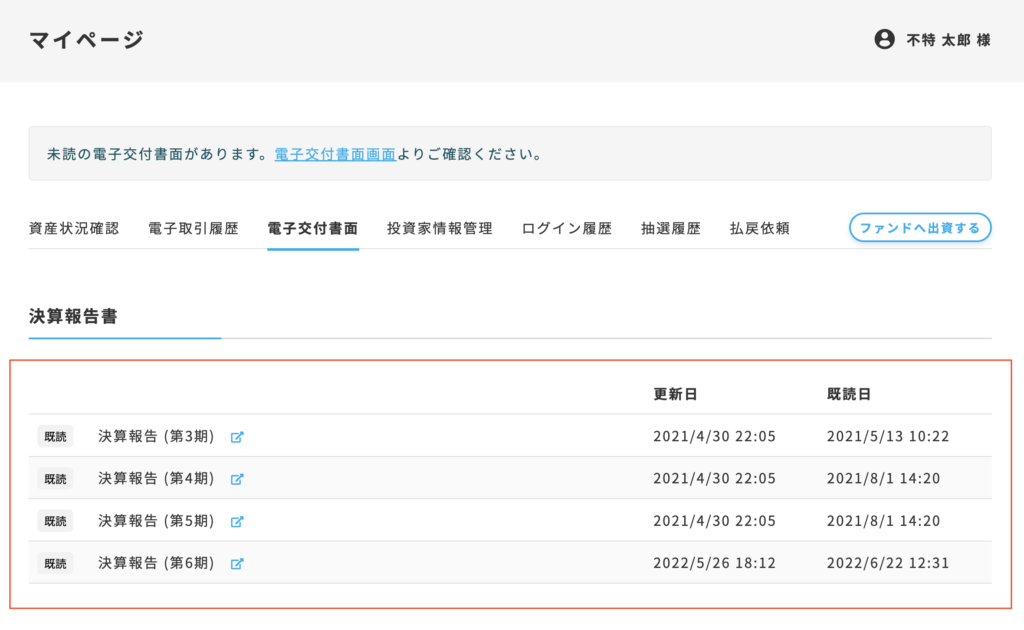Open external link icon for 決算報告 (第6期)

(237, 563)
